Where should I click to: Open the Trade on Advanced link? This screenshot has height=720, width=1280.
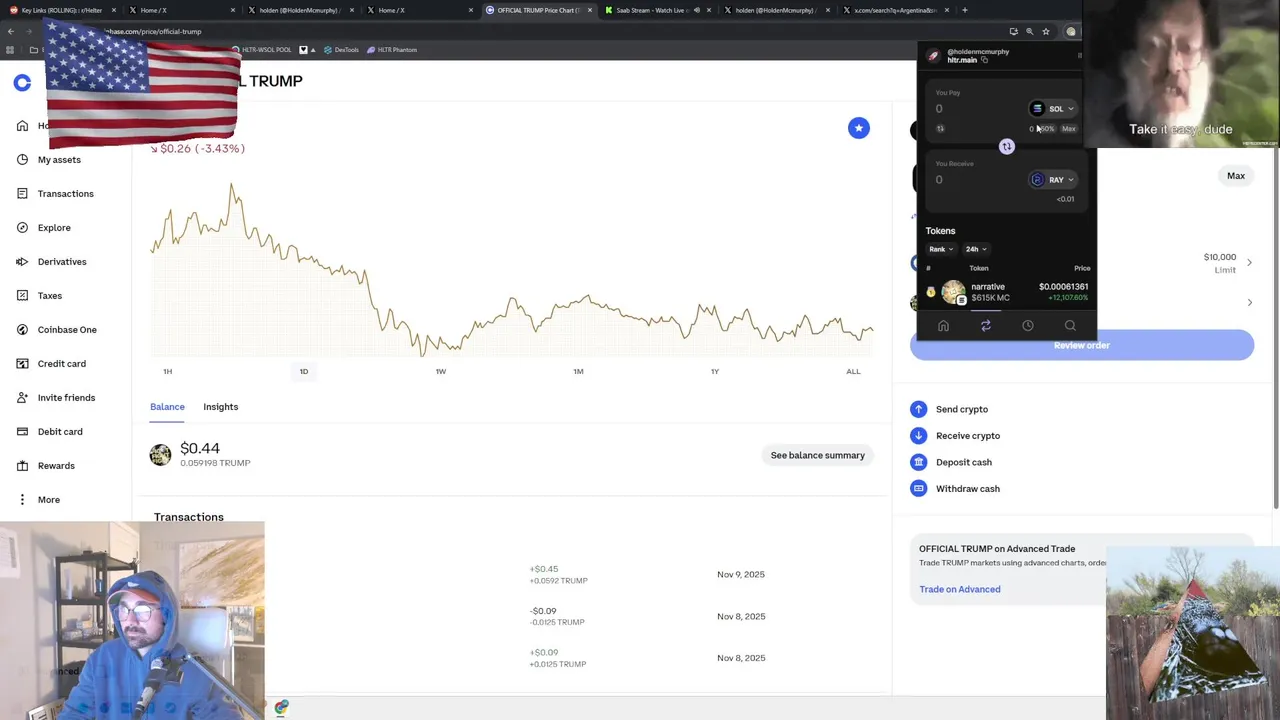point(960,590)
